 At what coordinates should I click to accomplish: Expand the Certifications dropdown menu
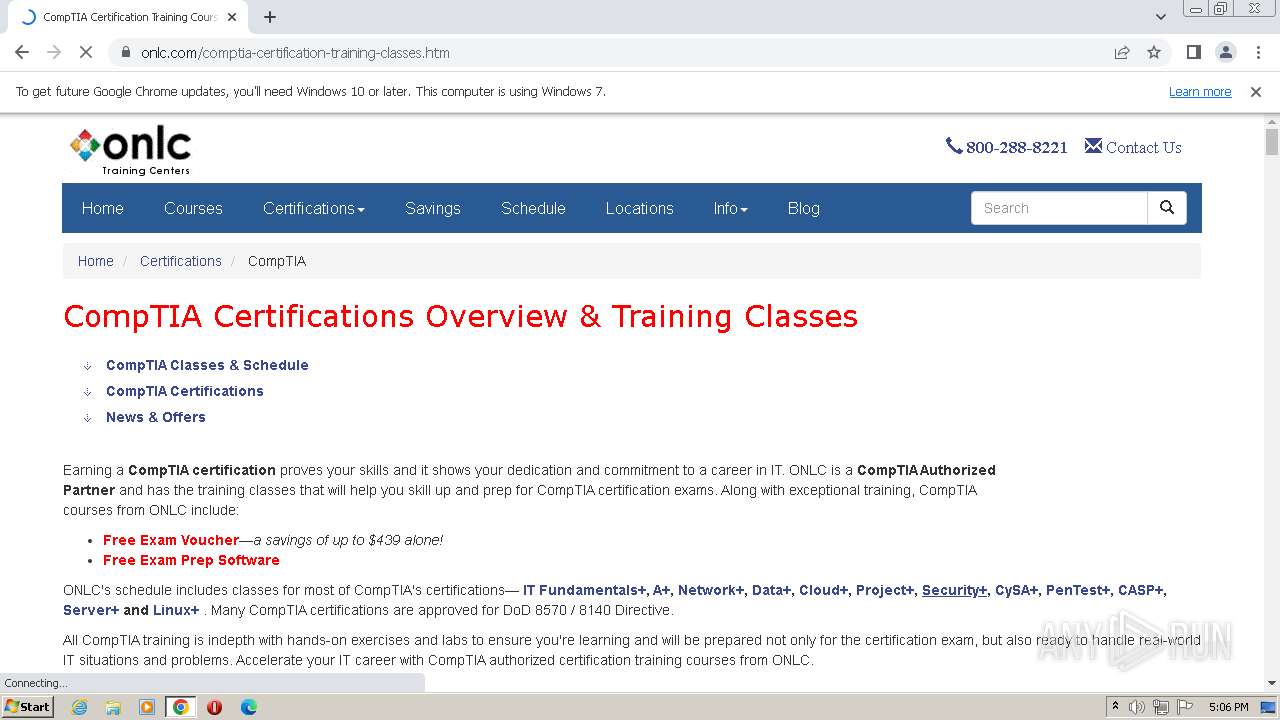pyautogui.click(x=314, y=208)
